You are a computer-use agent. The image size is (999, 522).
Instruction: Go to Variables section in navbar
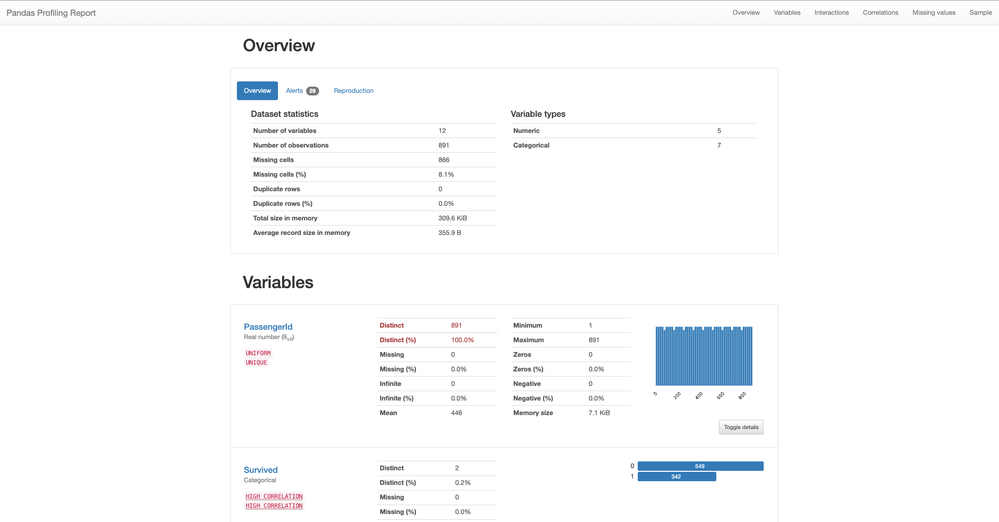click(786, 13)
